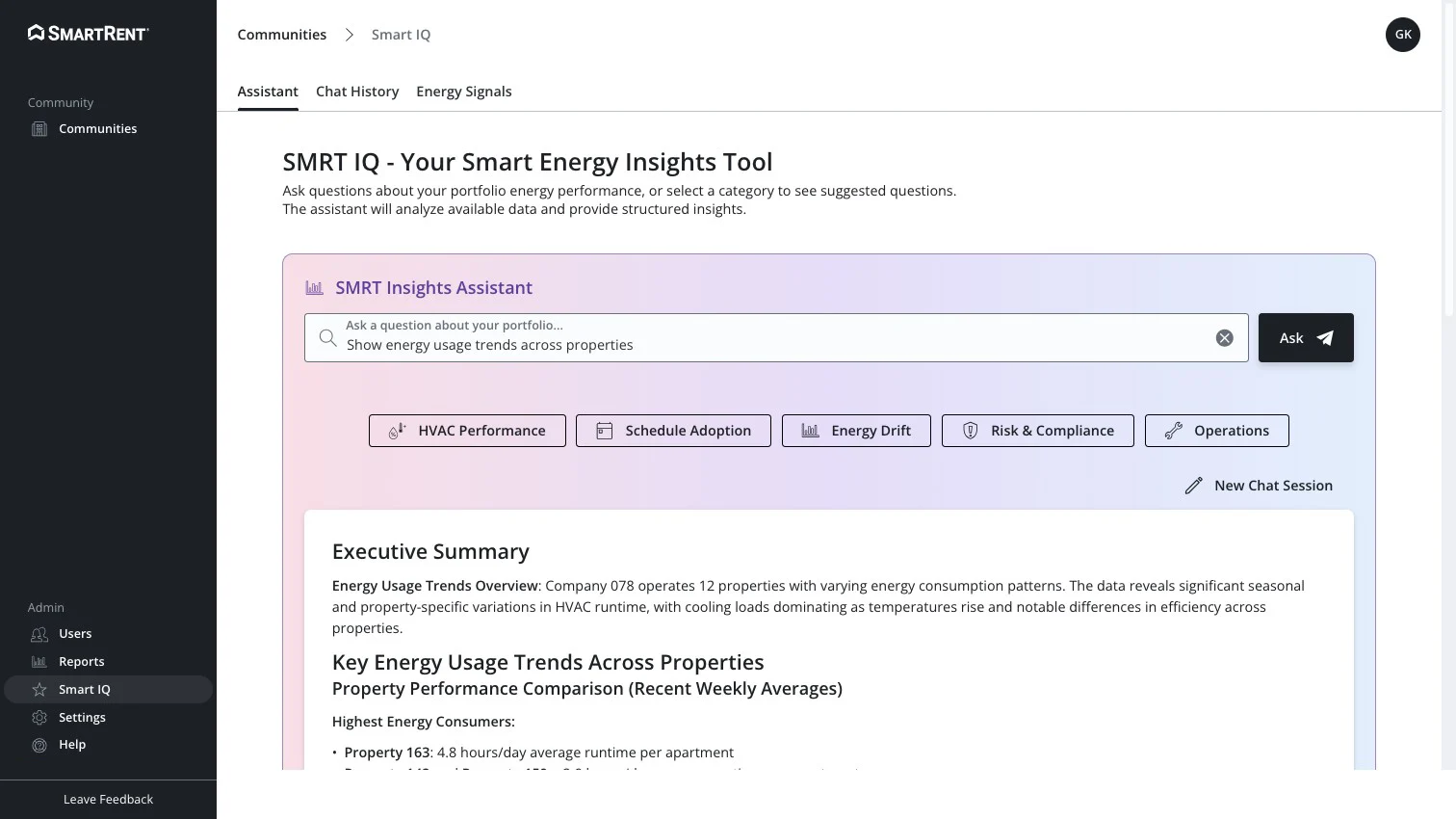Switch to the Energy Signals tab
This screenshot has width=1456, height=819.
click(464, 92)
